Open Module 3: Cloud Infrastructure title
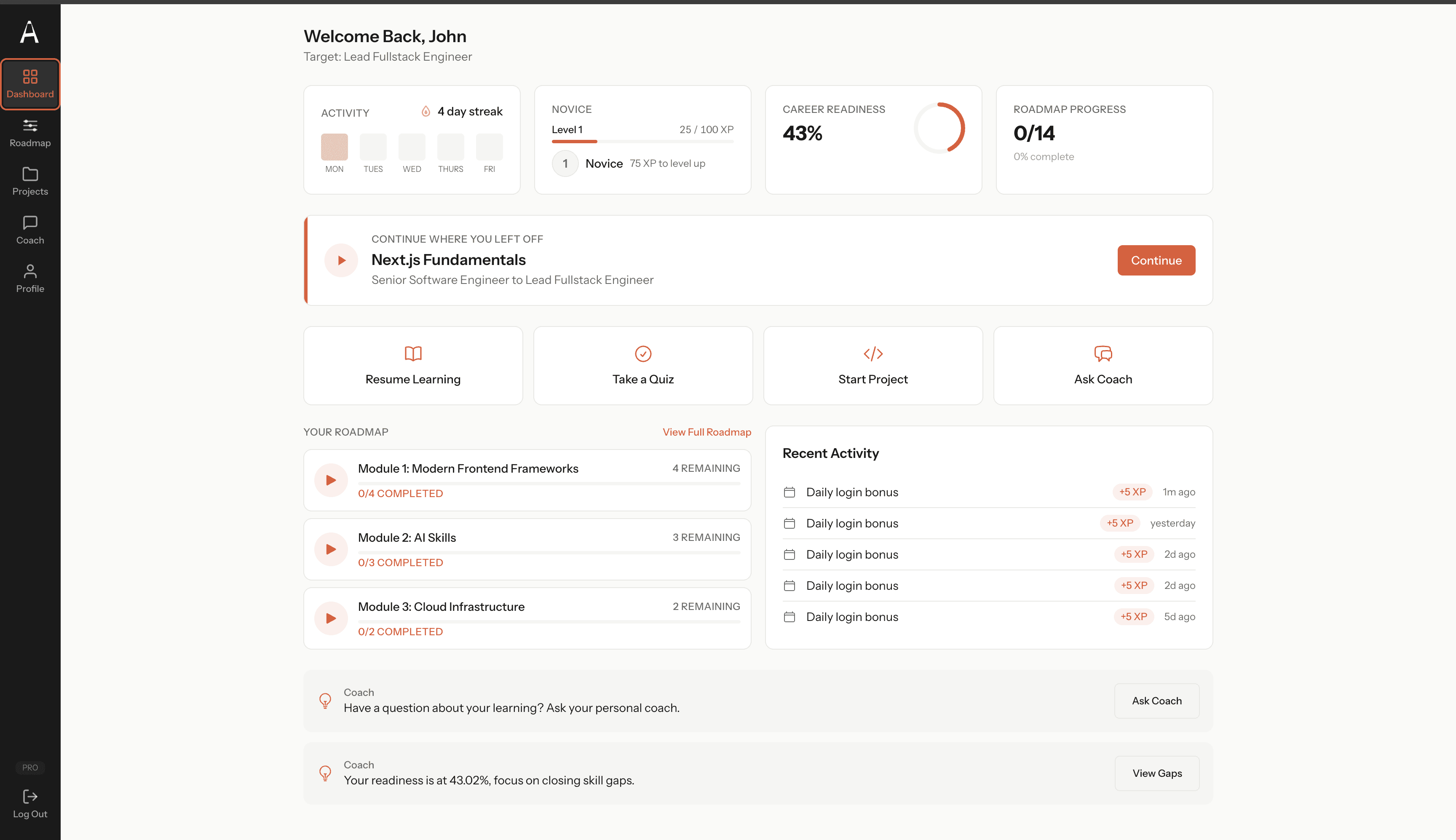The width and height of the screenshot is (1456, 840). point(441,607)
